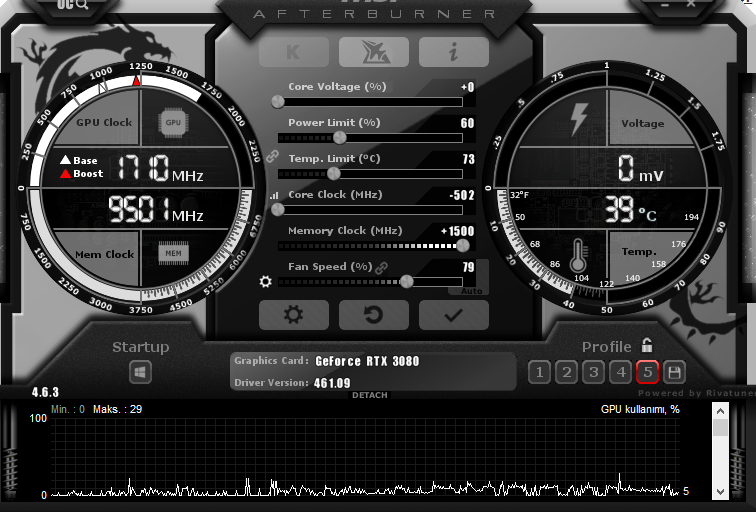The image size is (756, 517).
Task: Click the Power Limit slider handle
Action: pyautogui.click(x=340, y=138)
